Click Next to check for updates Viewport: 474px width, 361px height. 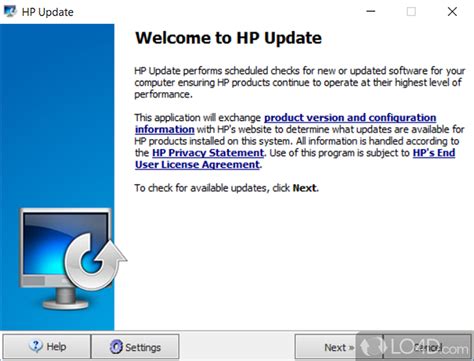(x=338, y=347)
